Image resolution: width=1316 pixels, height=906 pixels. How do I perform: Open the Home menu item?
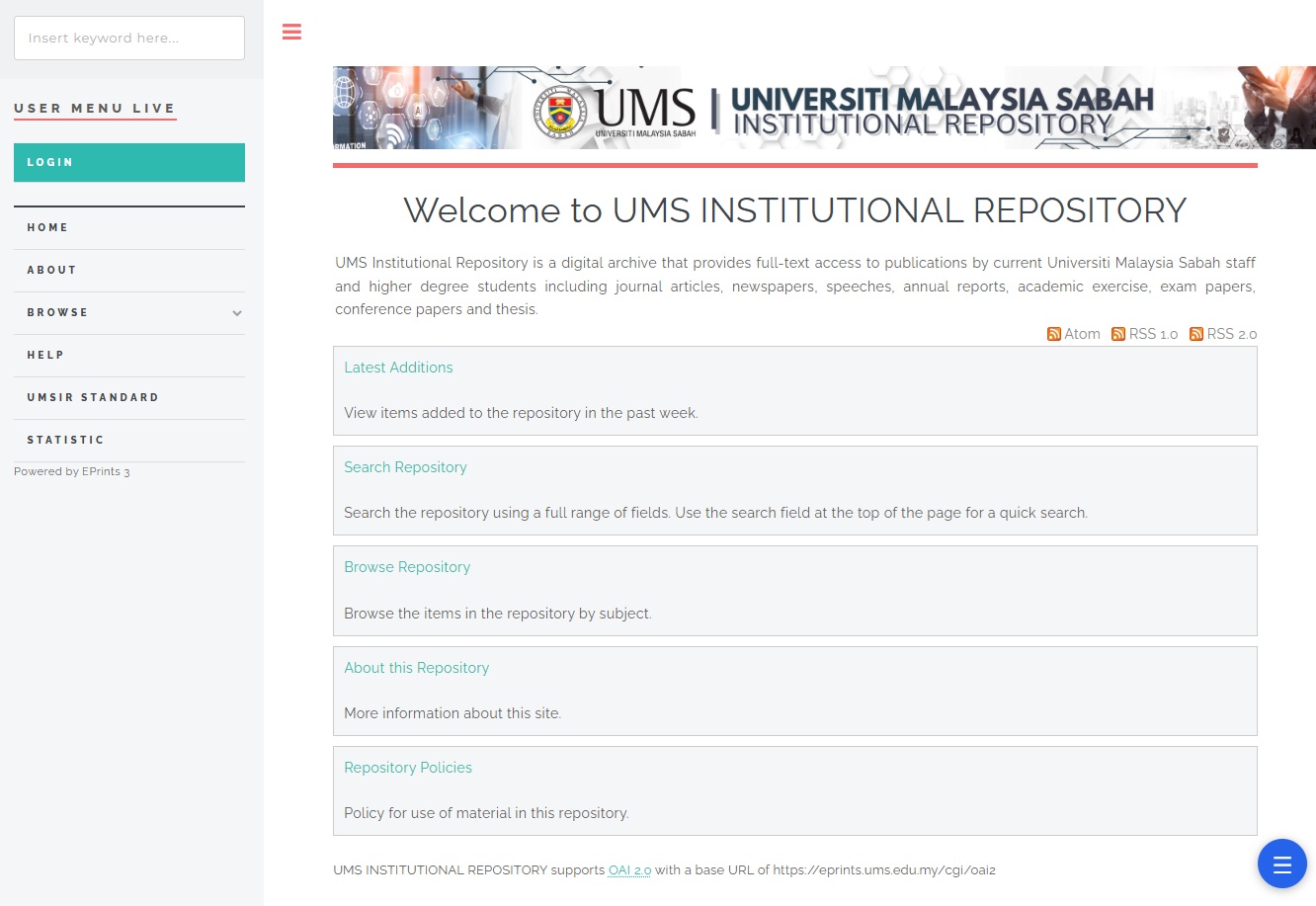pyautogui.click(x=47, y=227)
